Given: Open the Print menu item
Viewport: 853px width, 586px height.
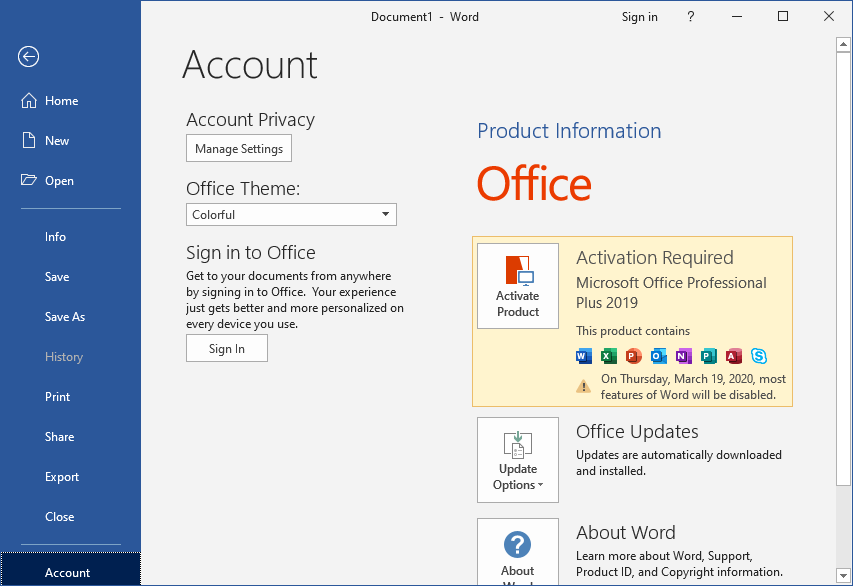Looking at the screenshot, I should (58, 397).
